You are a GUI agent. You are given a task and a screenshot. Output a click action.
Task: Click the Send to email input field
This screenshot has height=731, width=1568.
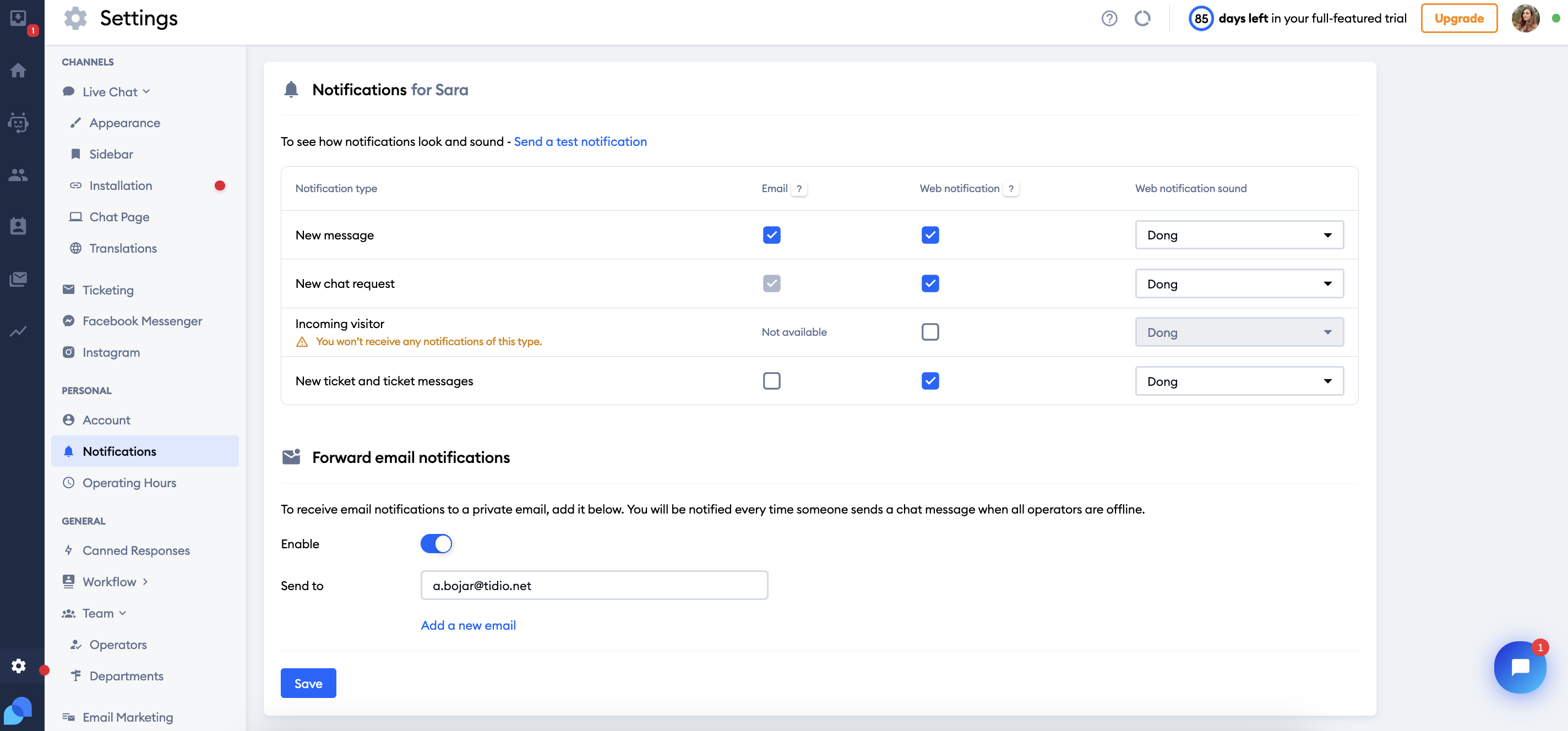pyautogui.click(x=594, y=585)
